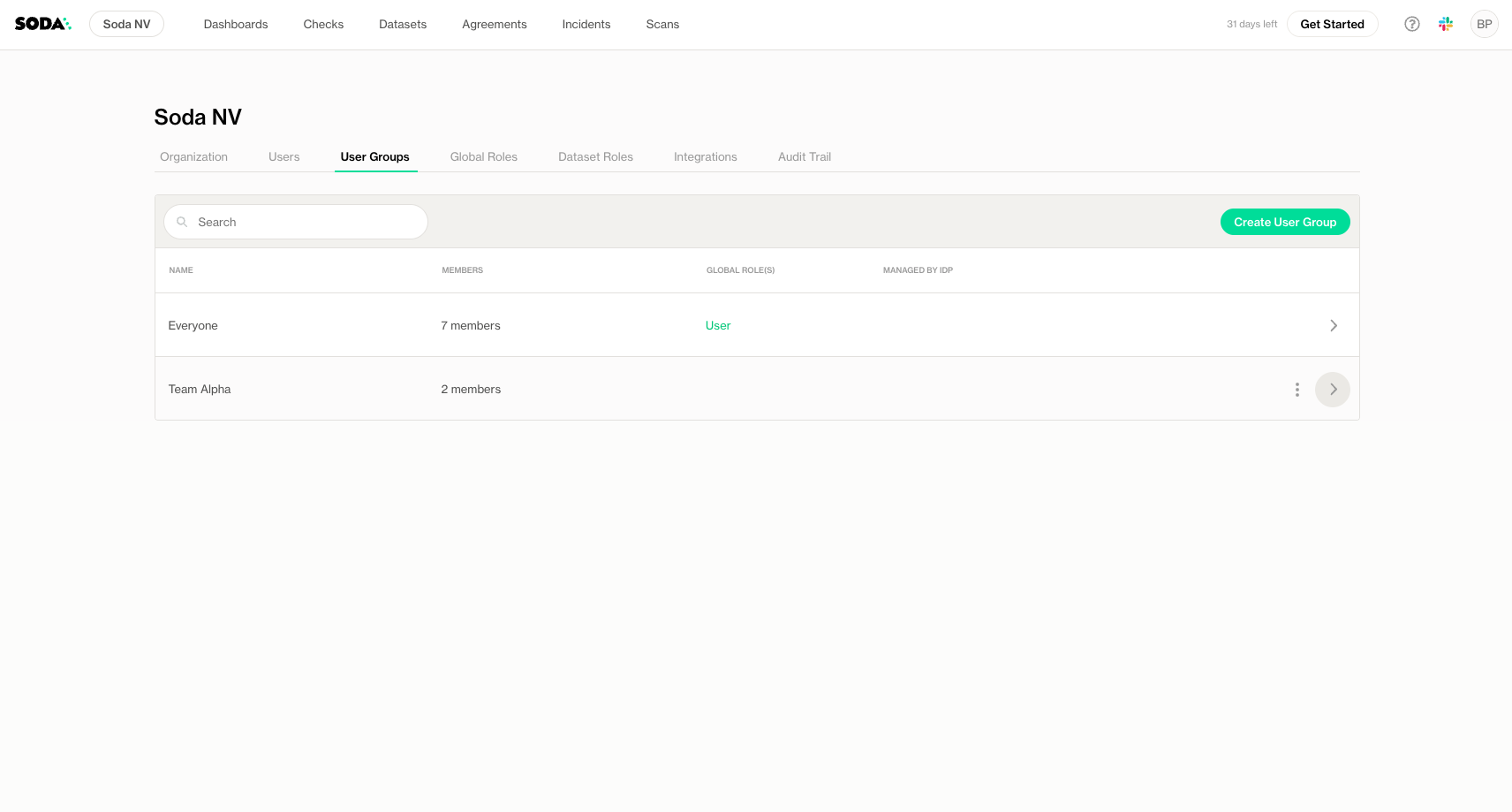This screenshot has height=812, width=1512.
Task: Expand the Everyone group row chevron
Action: [x=1333, y=326]
